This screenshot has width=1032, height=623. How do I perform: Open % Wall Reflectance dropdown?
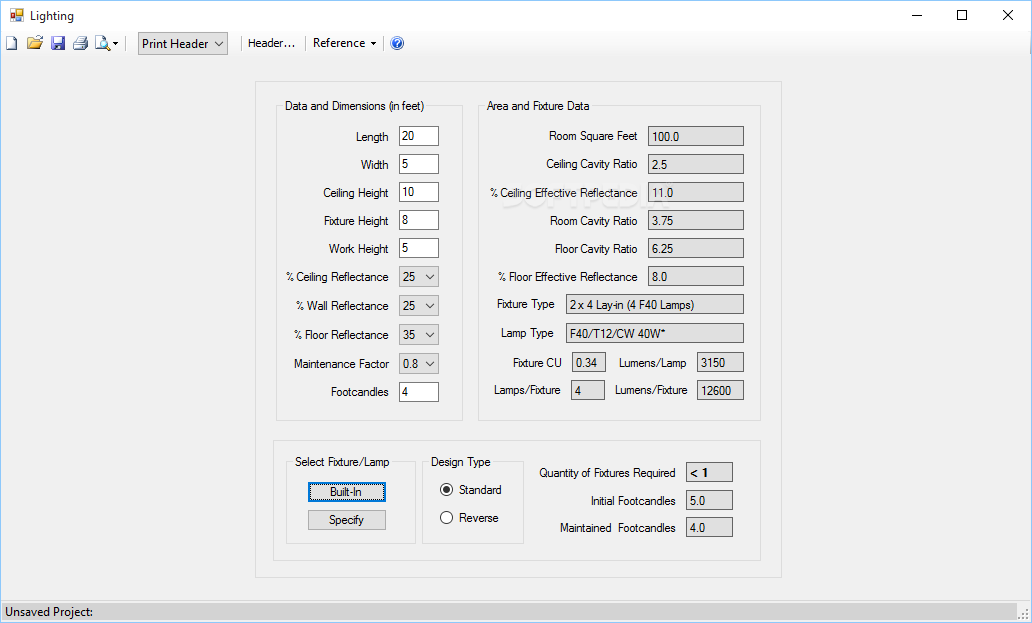click(x=419, y=306)
